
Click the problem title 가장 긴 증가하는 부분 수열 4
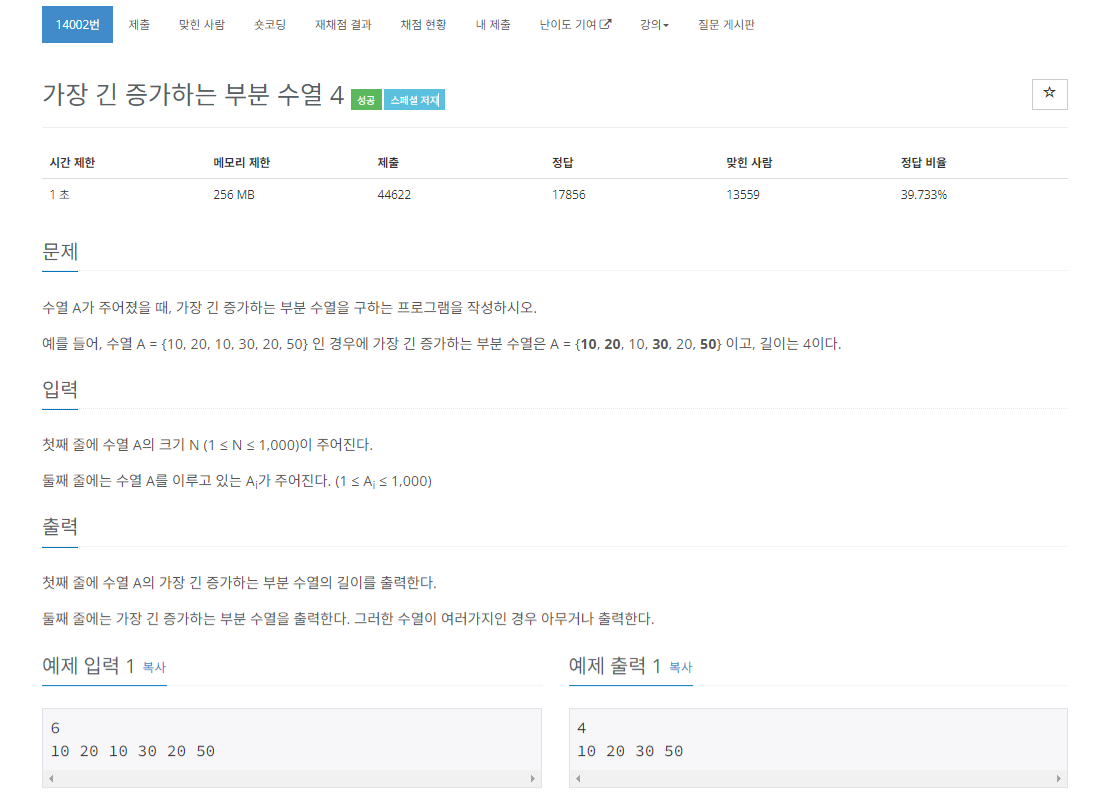click(193, 94)
